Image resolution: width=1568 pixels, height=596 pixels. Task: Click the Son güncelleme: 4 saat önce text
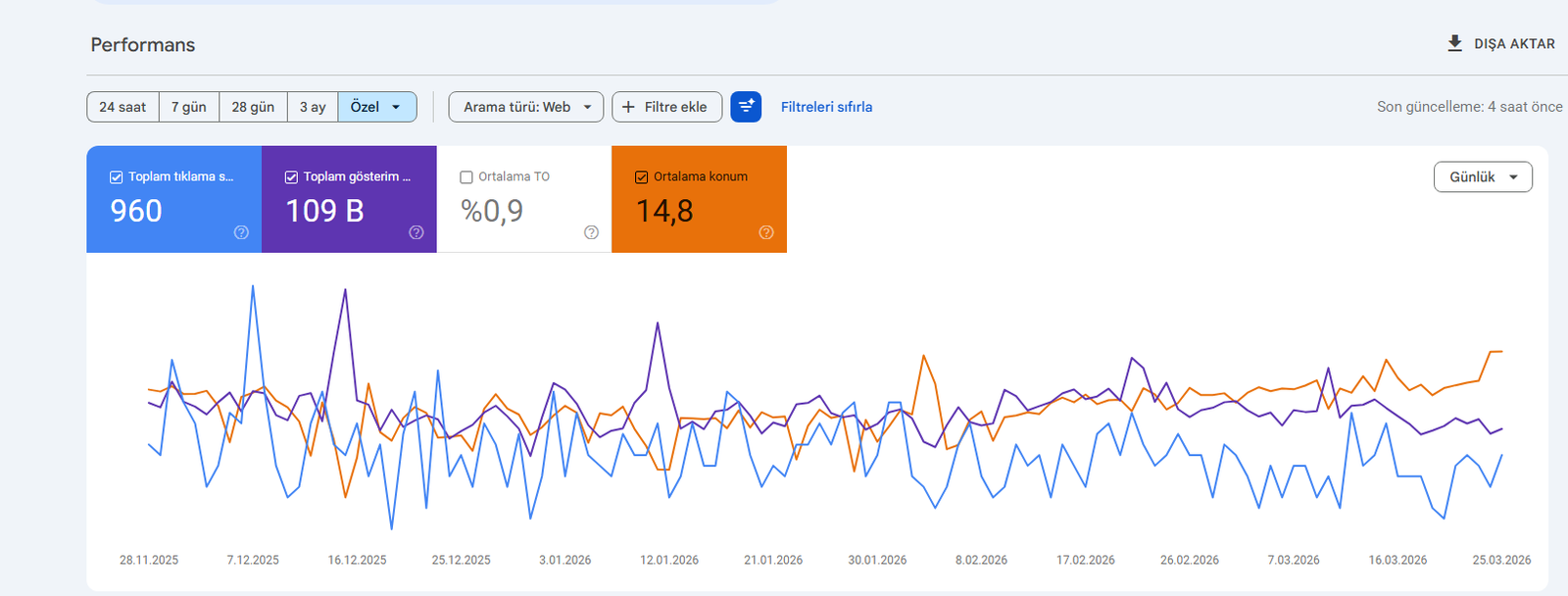click(x=1469, y=107)
